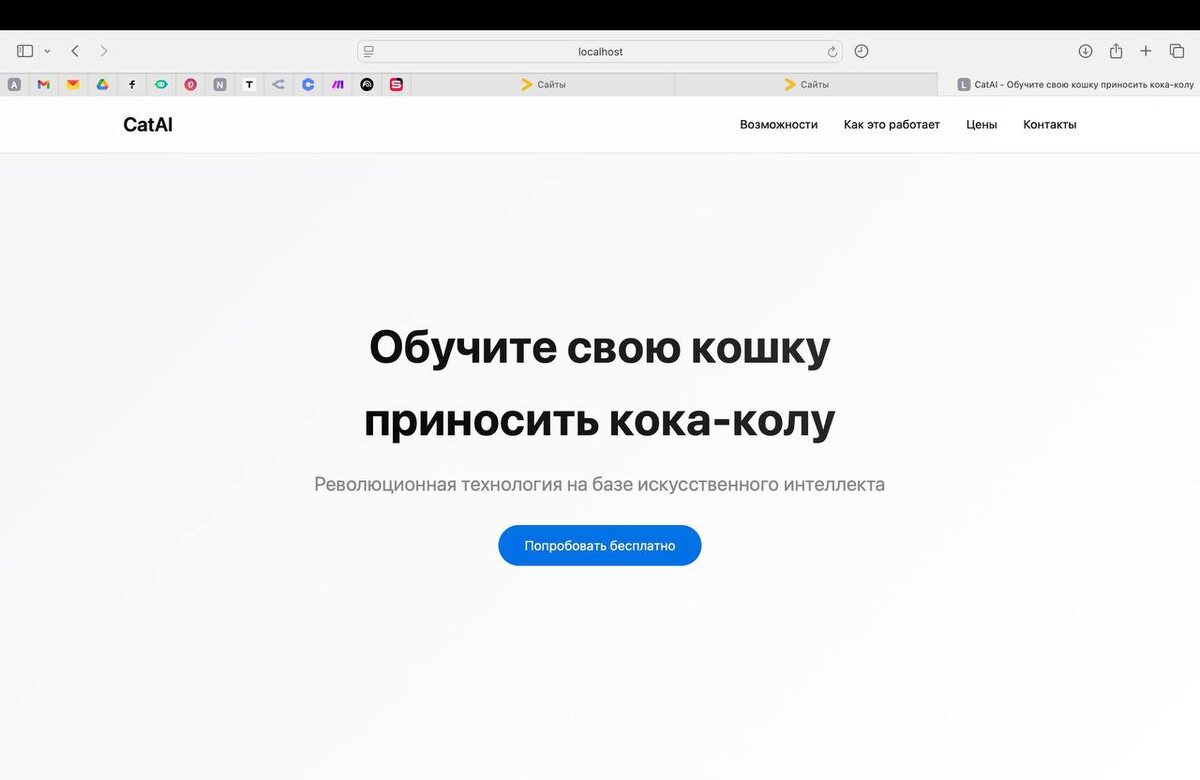
Task: Open pinned tab with gray letter A
Action: [14, 85]
